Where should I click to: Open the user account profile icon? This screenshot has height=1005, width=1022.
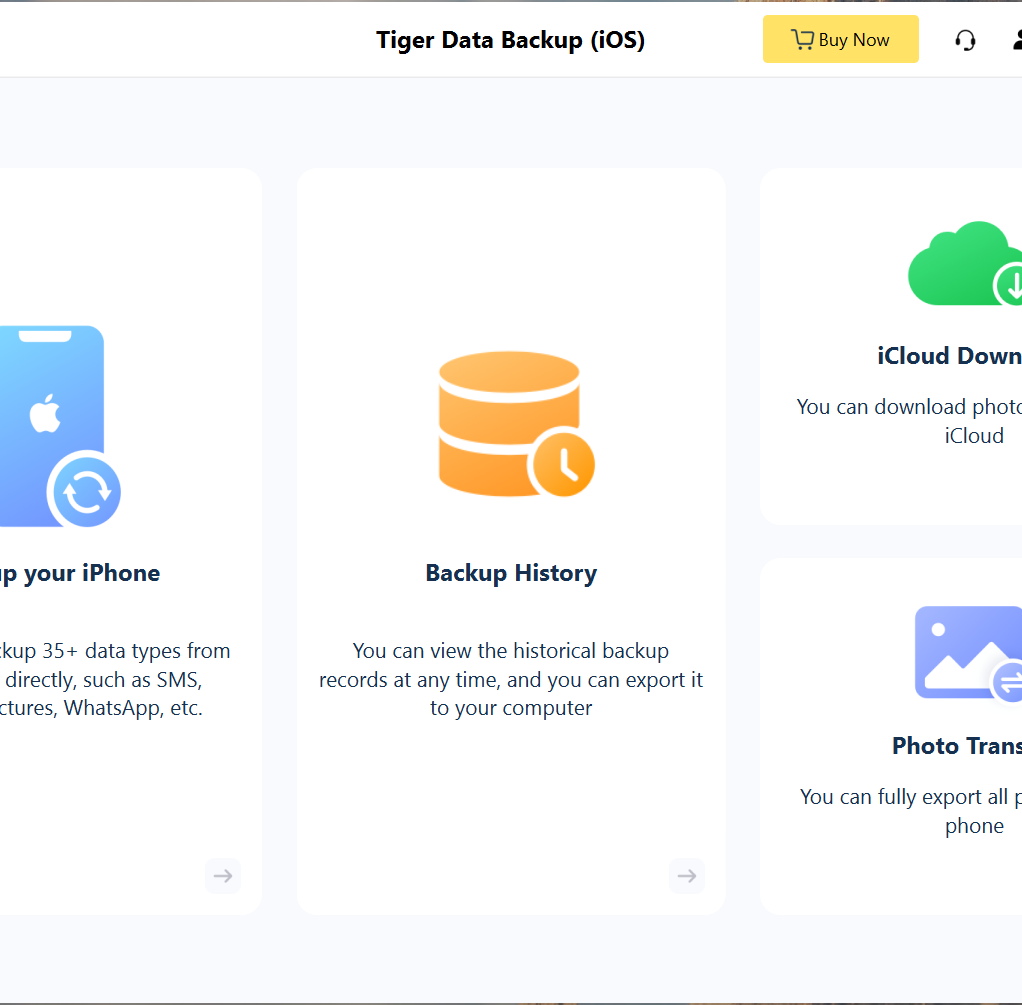point(1015,40)
